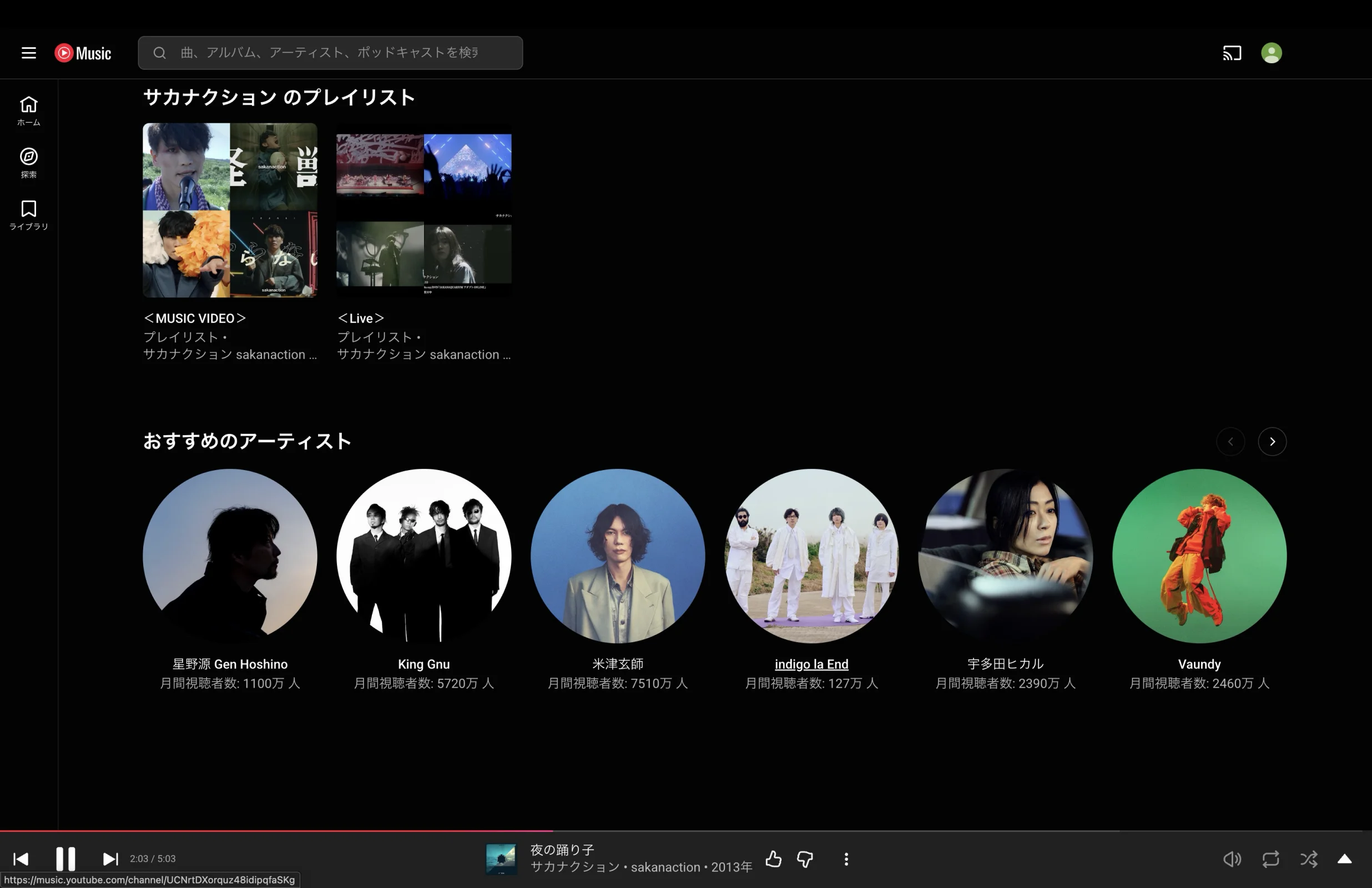Screen dimensions: 1372x888
Task: Click the 夜の踊り子 album art in player bar
Action: pos(501,859)
